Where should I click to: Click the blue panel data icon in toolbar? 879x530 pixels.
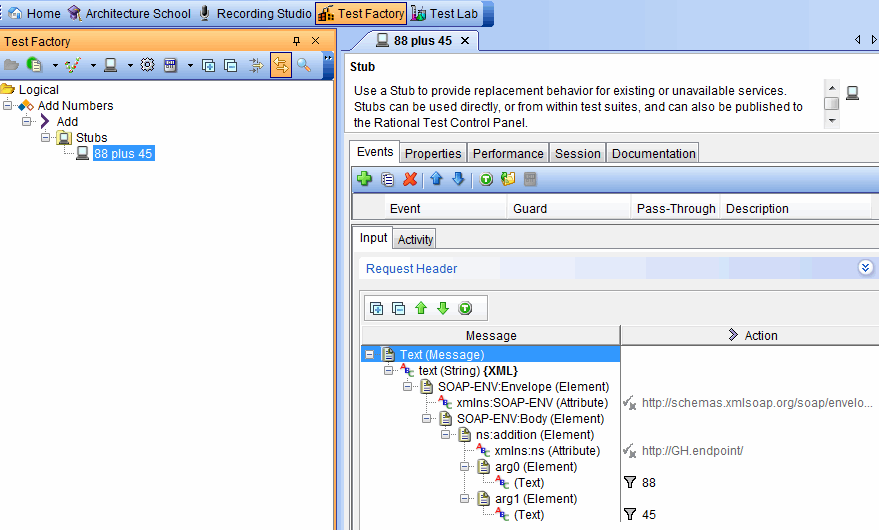tap(170, 65)
